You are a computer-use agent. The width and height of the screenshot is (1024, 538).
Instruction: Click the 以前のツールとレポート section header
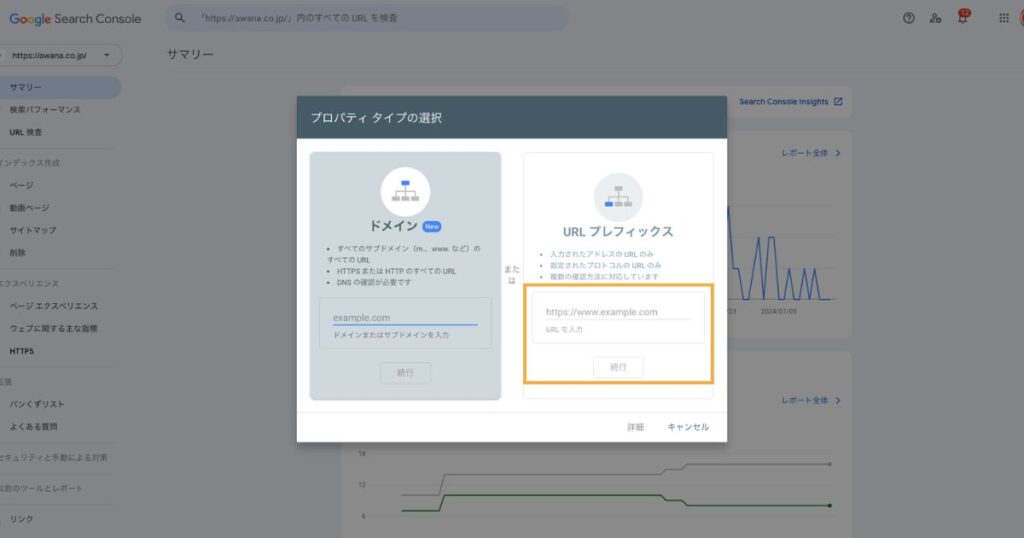point(41,488)
